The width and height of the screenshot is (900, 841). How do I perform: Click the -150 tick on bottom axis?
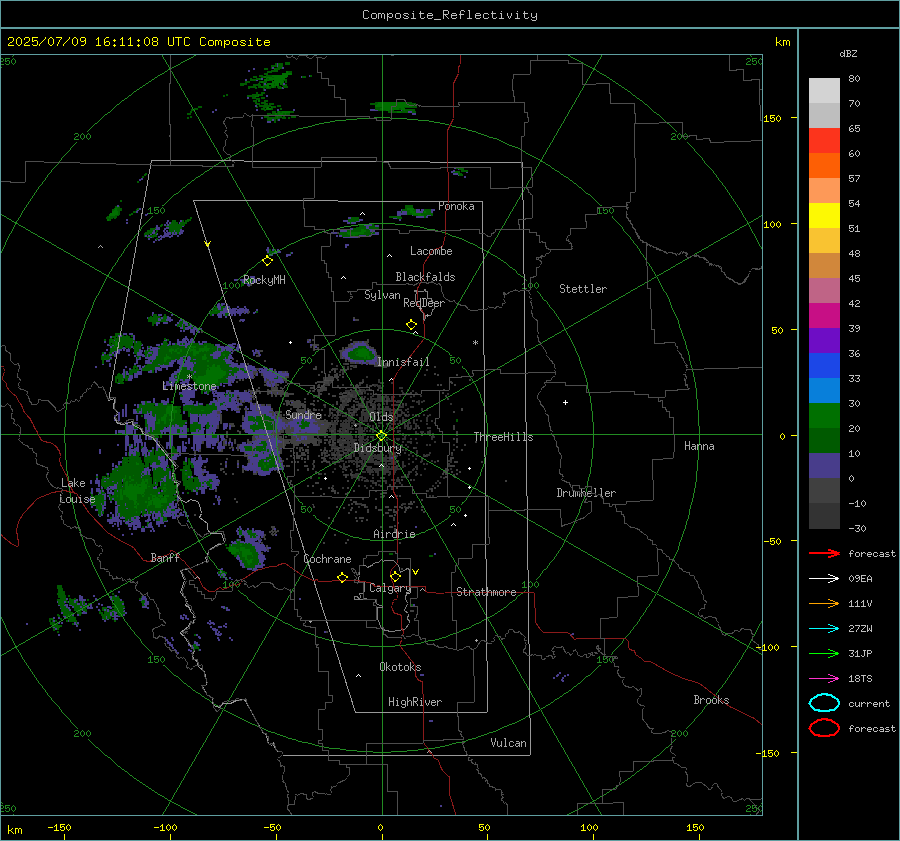(x=59, y=827)
